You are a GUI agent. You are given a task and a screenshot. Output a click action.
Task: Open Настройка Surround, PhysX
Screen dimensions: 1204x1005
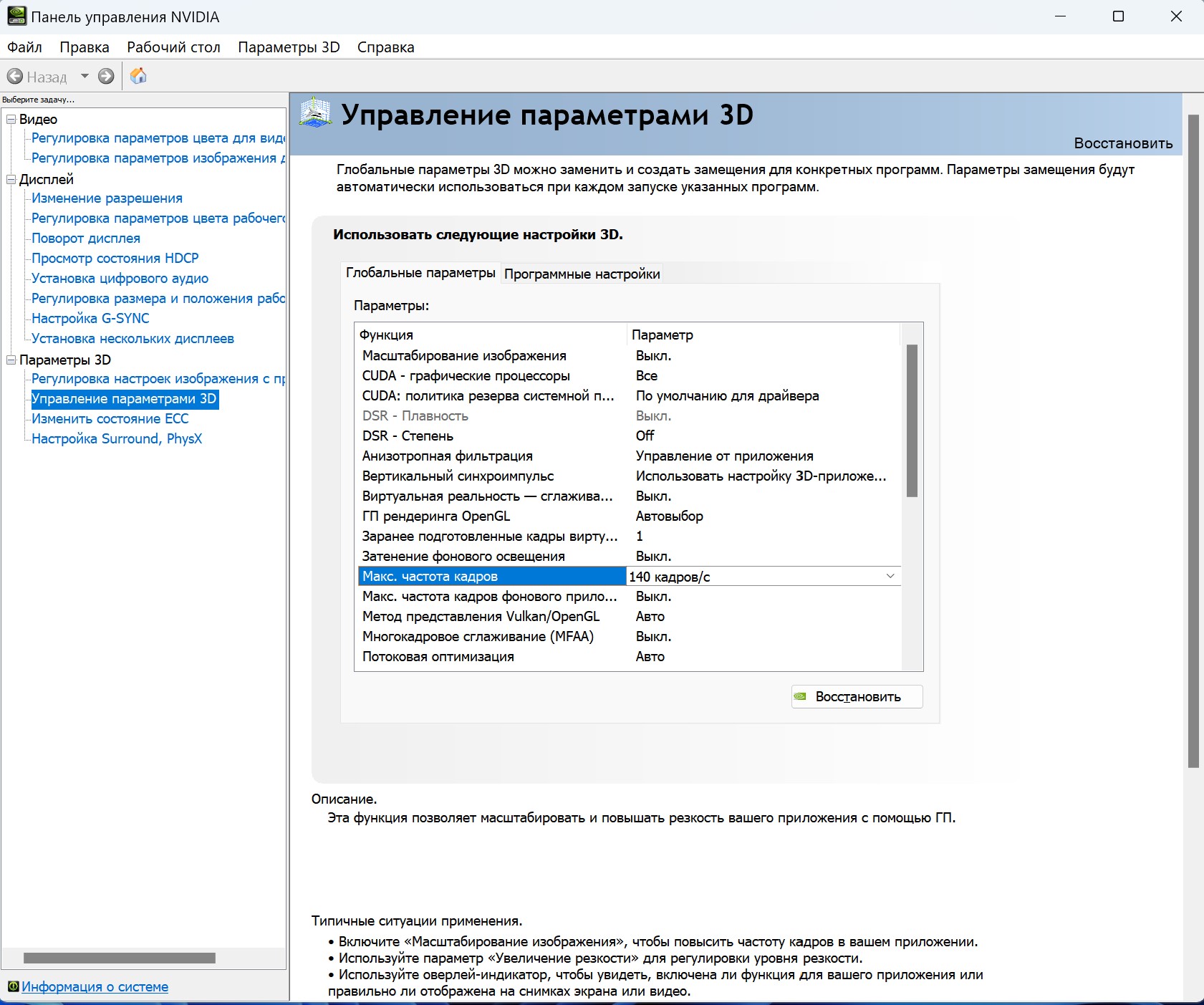[117, 439]
